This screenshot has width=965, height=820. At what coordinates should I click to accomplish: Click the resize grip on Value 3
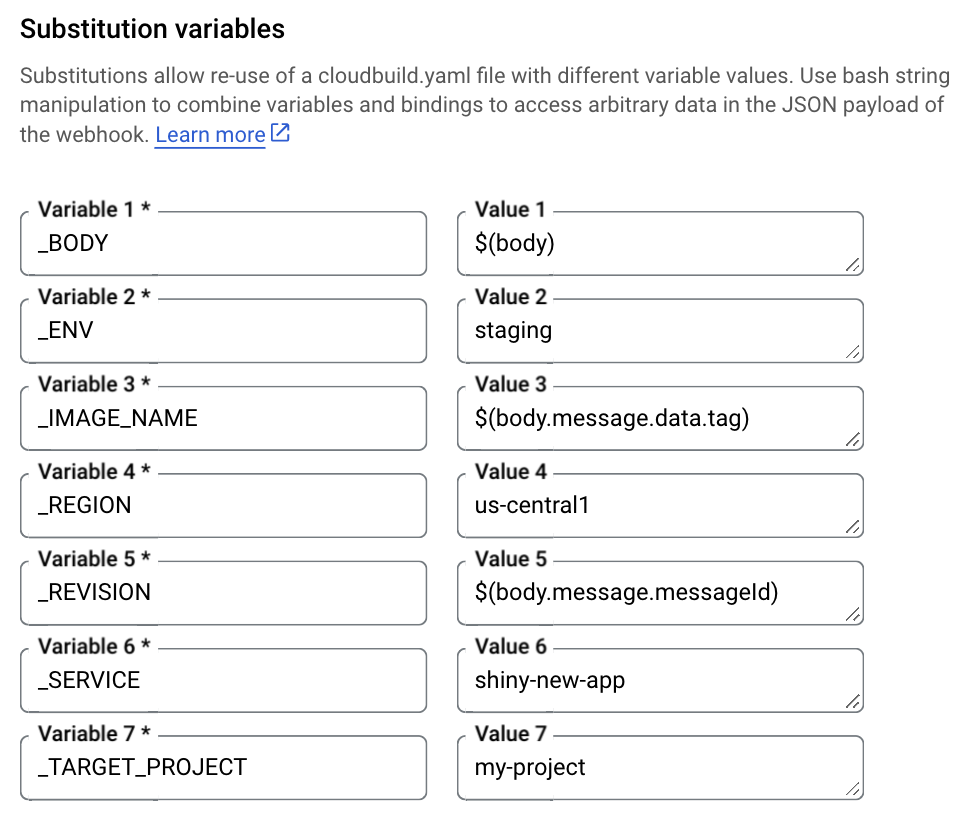click(x=851, y=440)
